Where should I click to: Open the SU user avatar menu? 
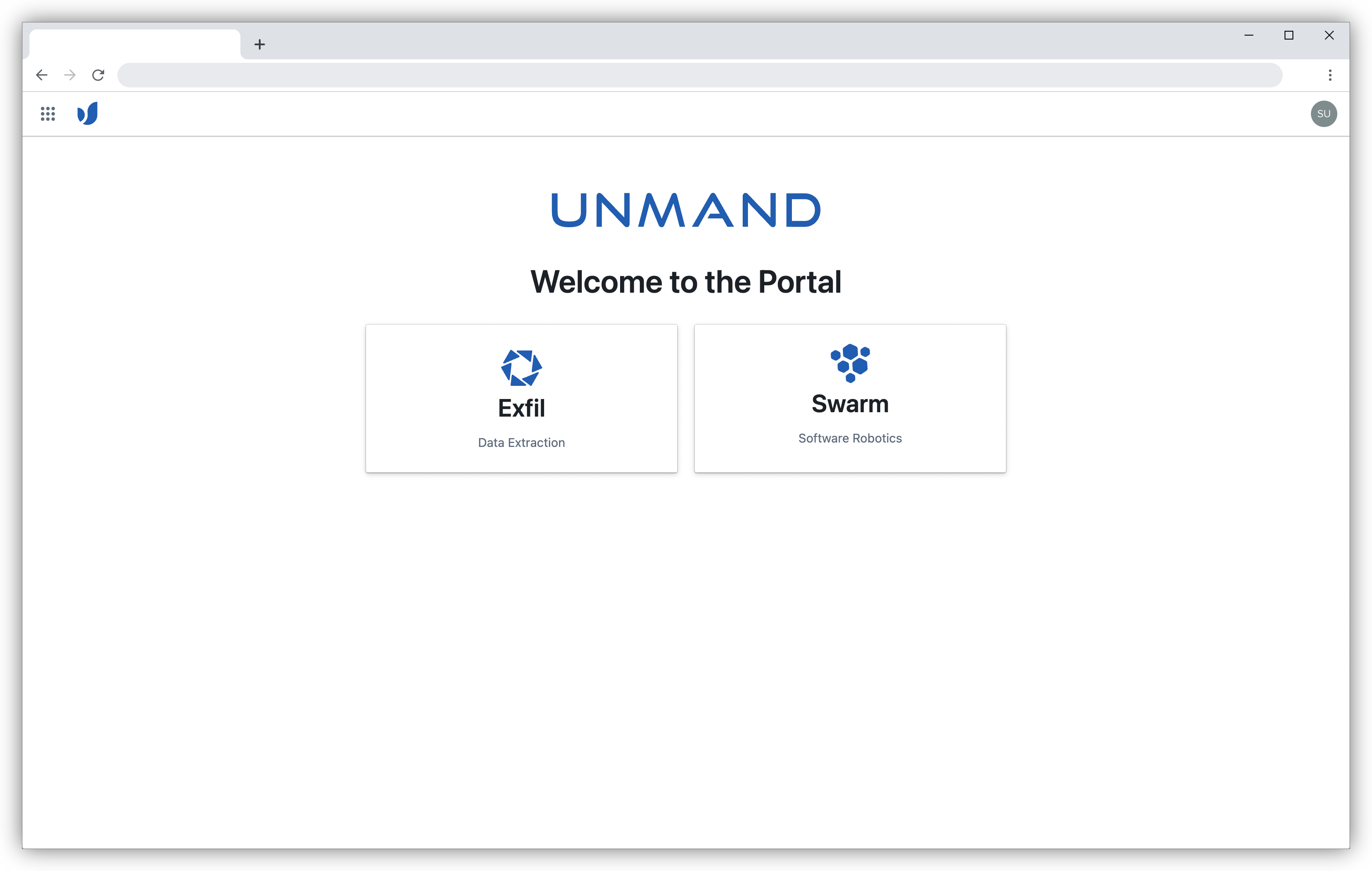click(1324, 113)
